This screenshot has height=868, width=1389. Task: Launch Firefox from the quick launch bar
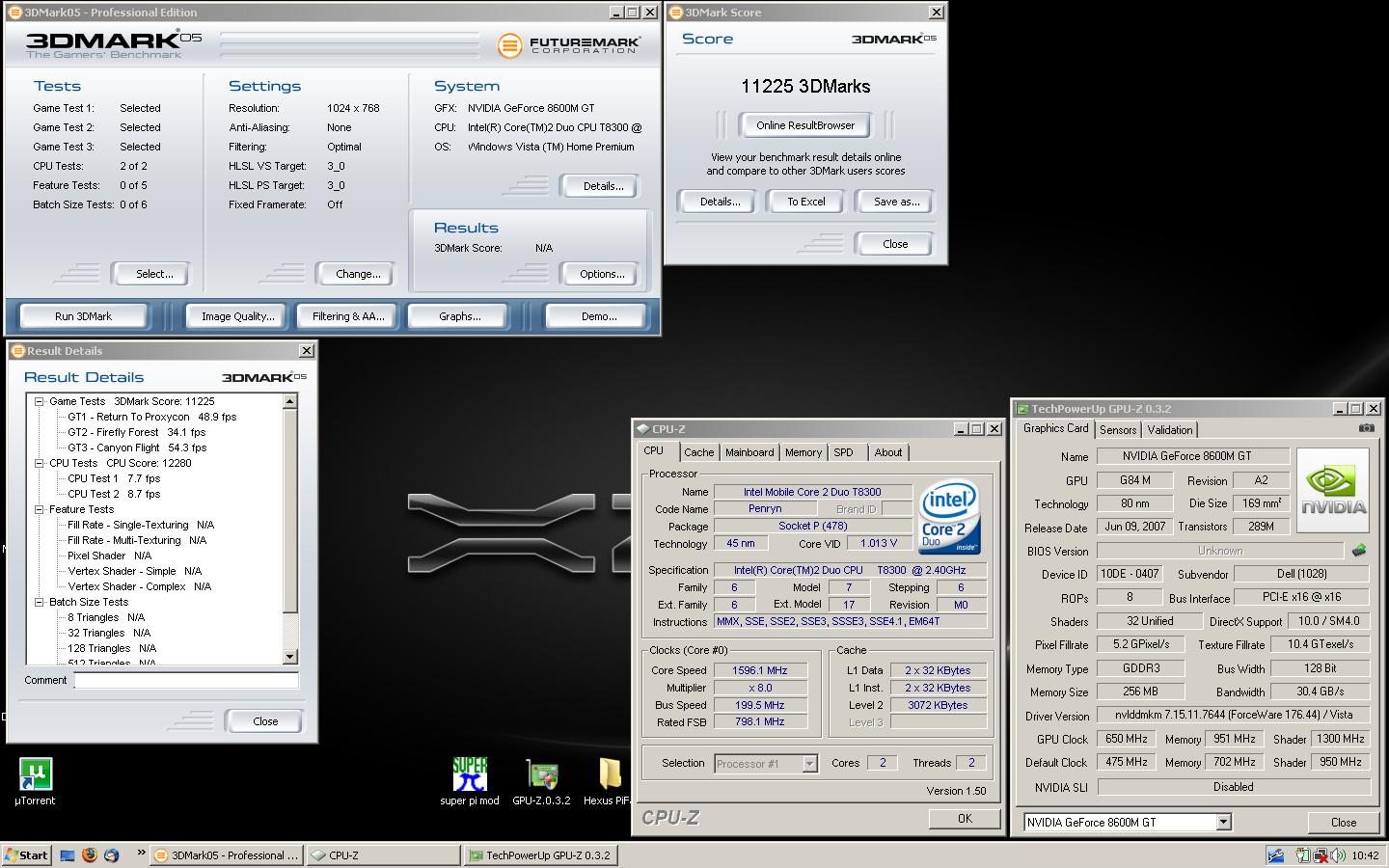[90, 854]
